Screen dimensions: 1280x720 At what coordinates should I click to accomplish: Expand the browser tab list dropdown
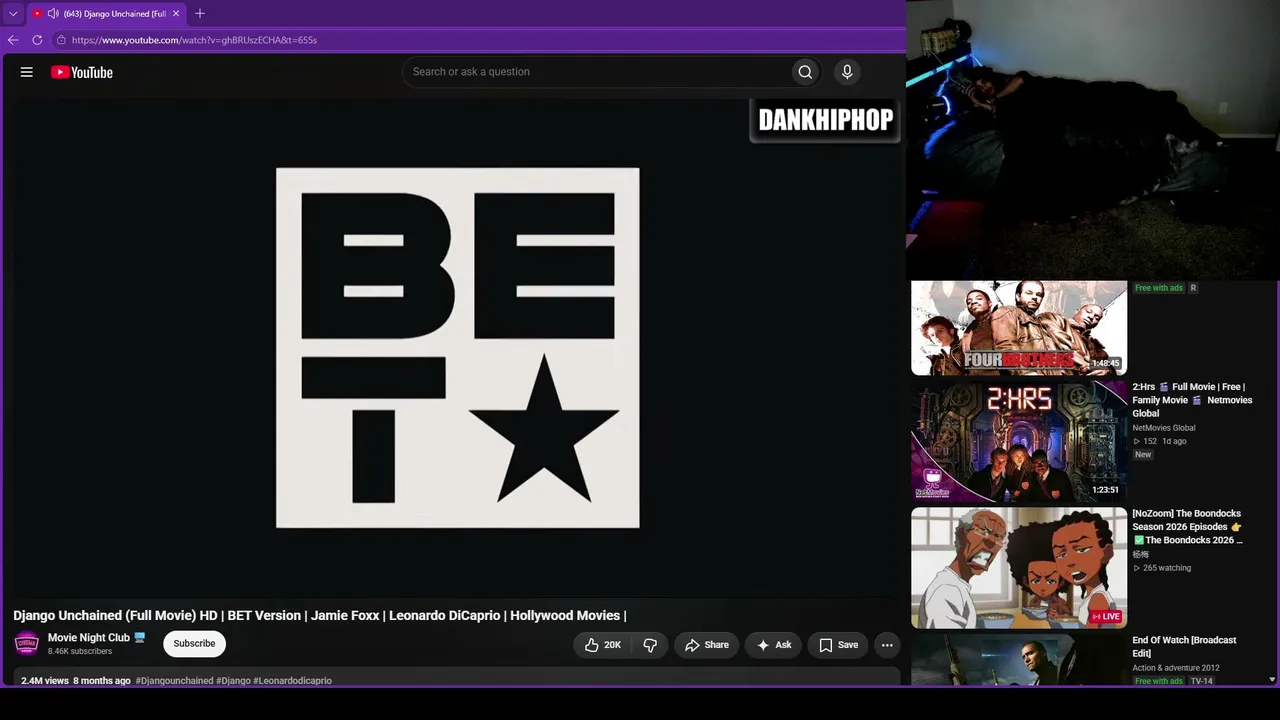(x=13, y=14)
